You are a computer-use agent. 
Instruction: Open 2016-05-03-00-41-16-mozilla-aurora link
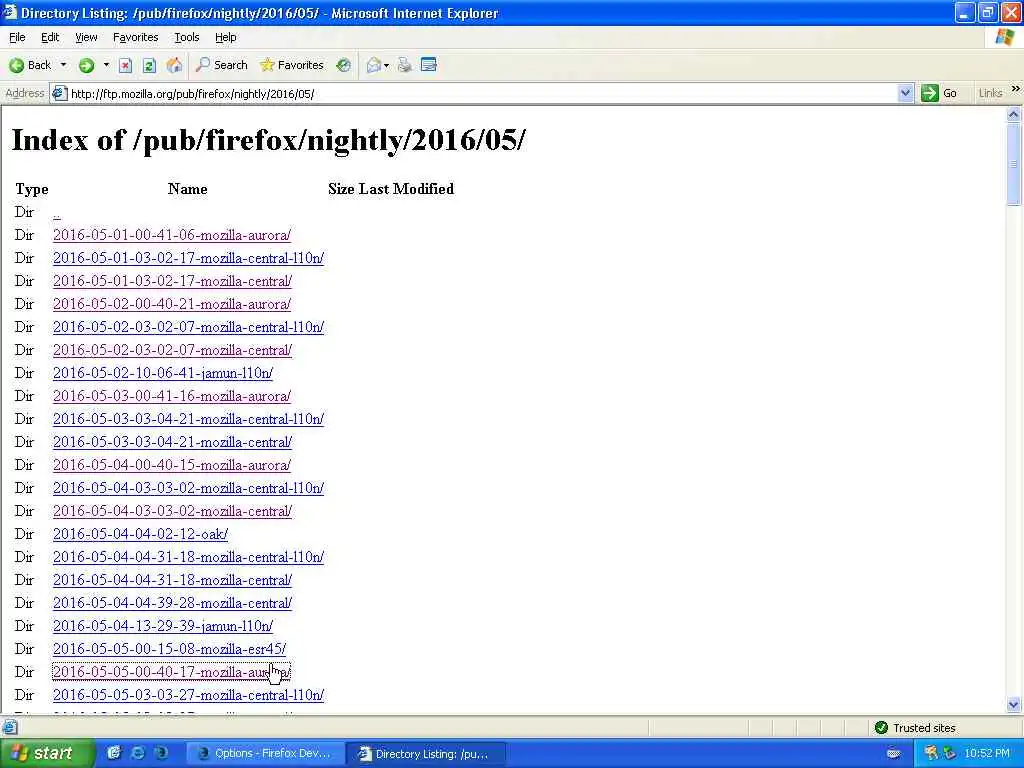[172, 396]
